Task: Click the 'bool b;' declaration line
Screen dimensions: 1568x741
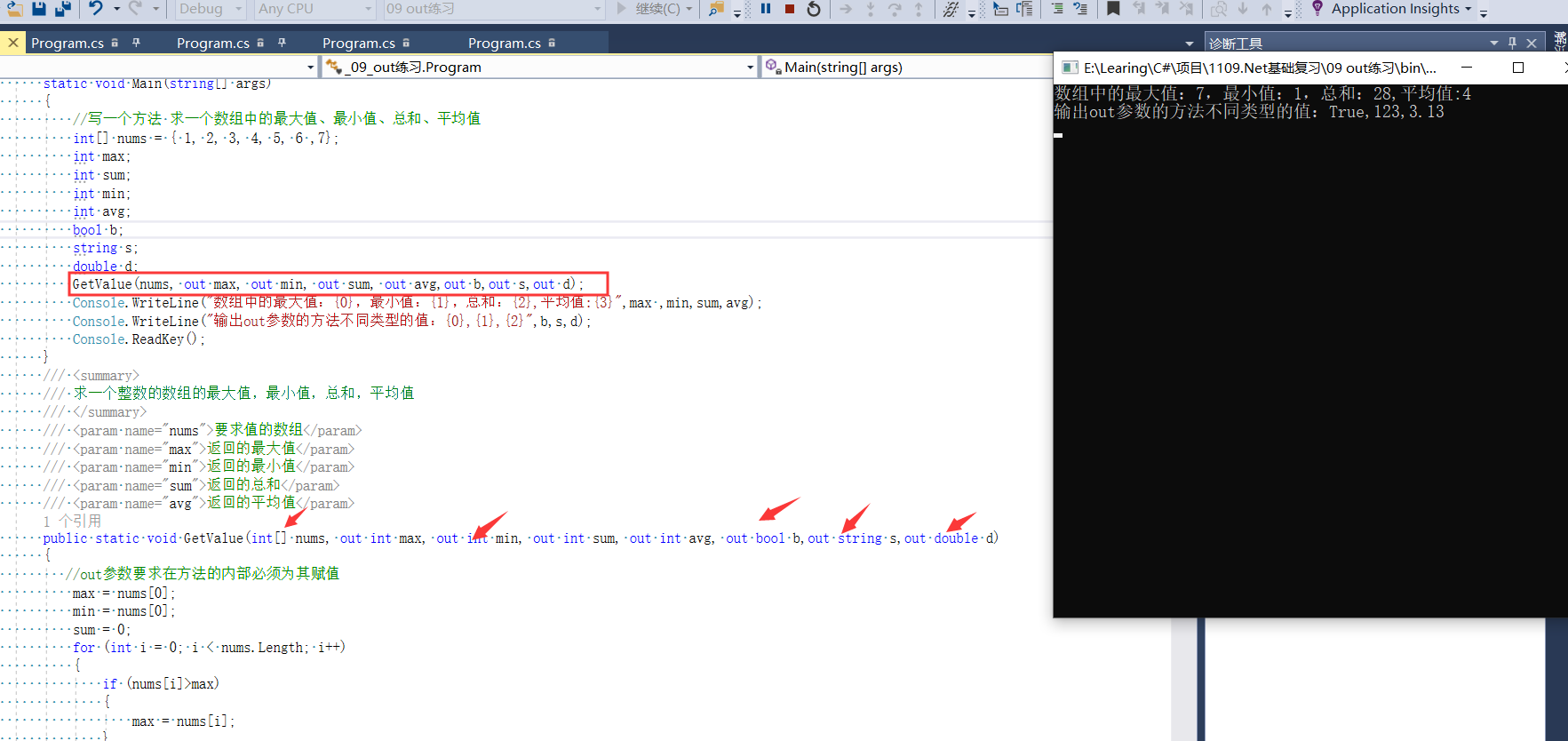Action: 98,230
